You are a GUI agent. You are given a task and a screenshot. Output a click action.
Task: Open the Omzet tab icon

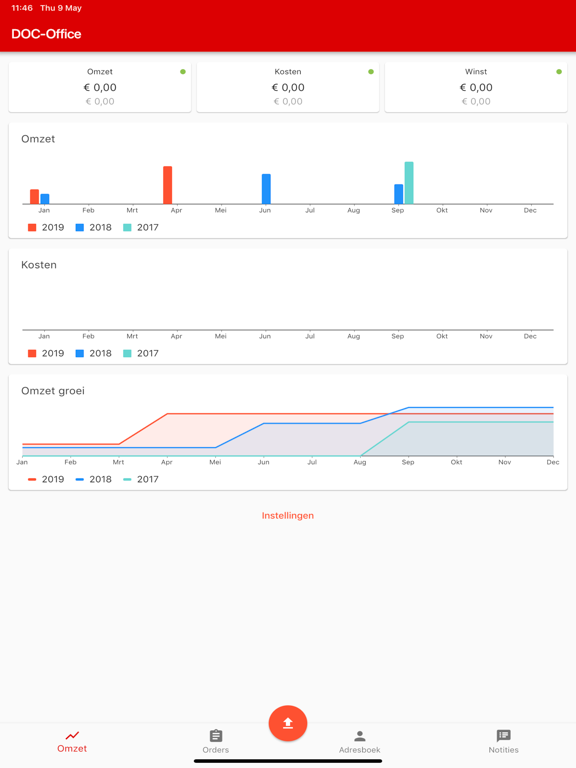coord(72,735)
